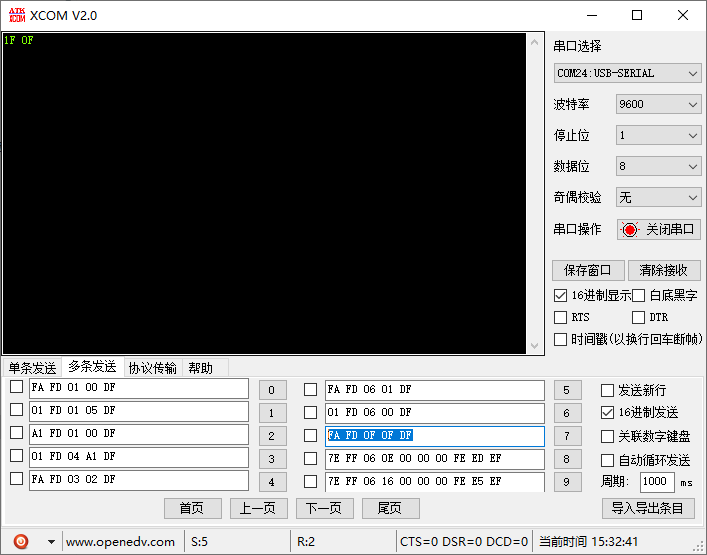Click the 保存窗口 button
The height and width of the screenshot is (555, 707).
[x=588, y=271]
